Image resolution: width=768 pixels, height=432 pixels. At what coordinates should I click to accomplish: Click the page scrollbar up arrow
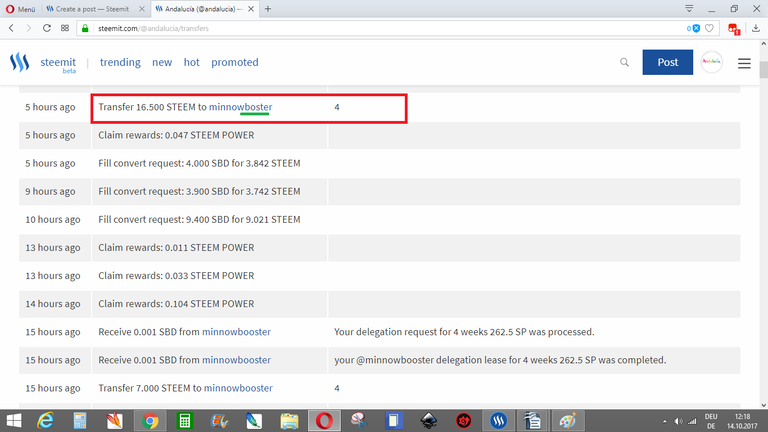click(x=764, y=44)
